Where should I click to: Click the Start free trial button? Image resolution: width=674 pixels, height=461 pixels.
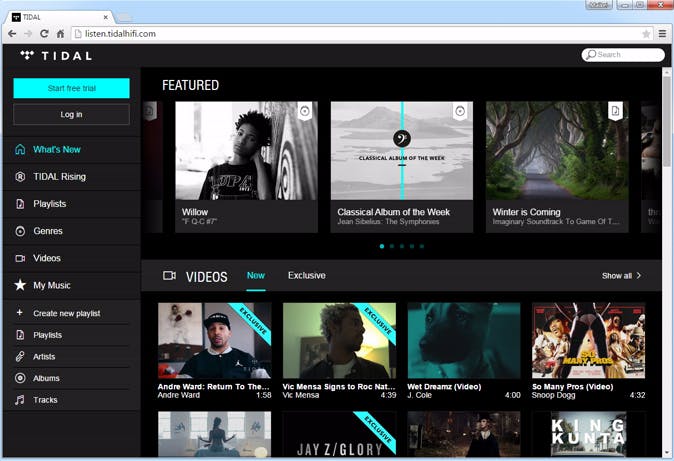(x=71, y=88)
